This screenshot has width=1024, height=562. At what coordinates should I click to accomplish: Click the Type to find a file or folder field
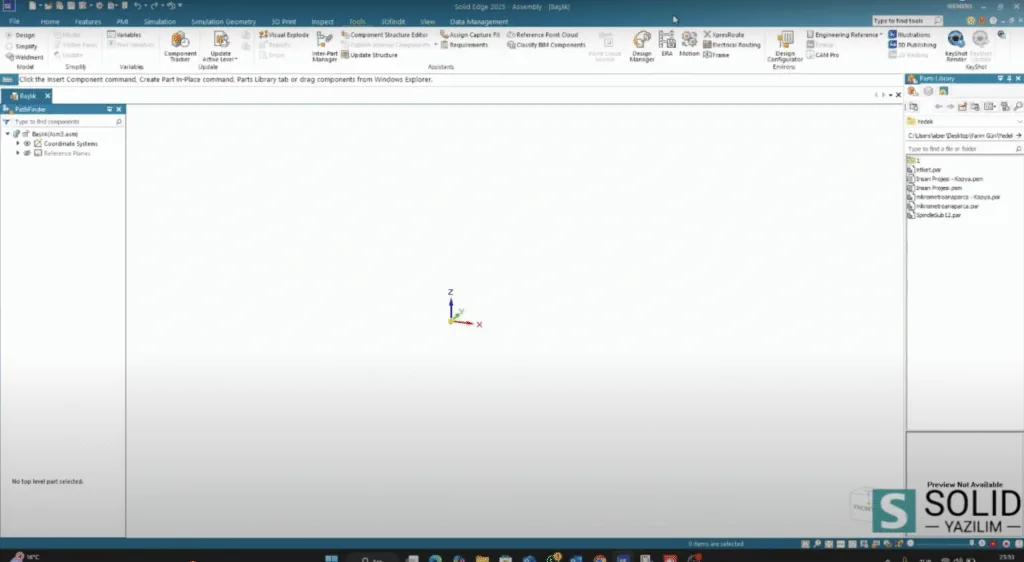pyautogui.click(x=965, y=149)
